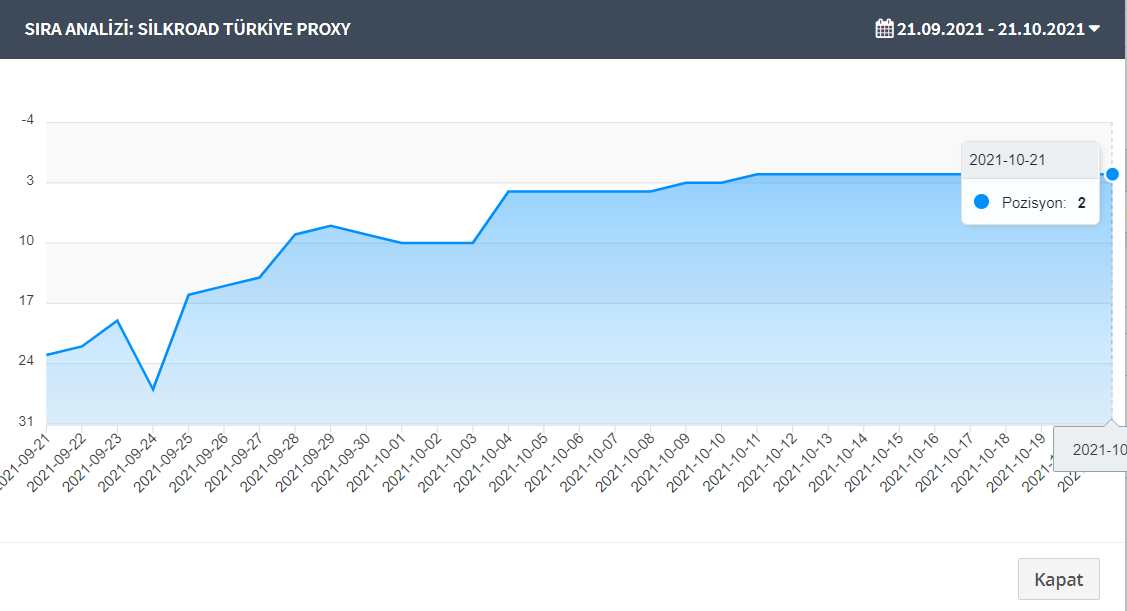Select the highlighted data point for 2021-10-21
Viewport: 1127px width, 611px height.
coord(1112,174)
